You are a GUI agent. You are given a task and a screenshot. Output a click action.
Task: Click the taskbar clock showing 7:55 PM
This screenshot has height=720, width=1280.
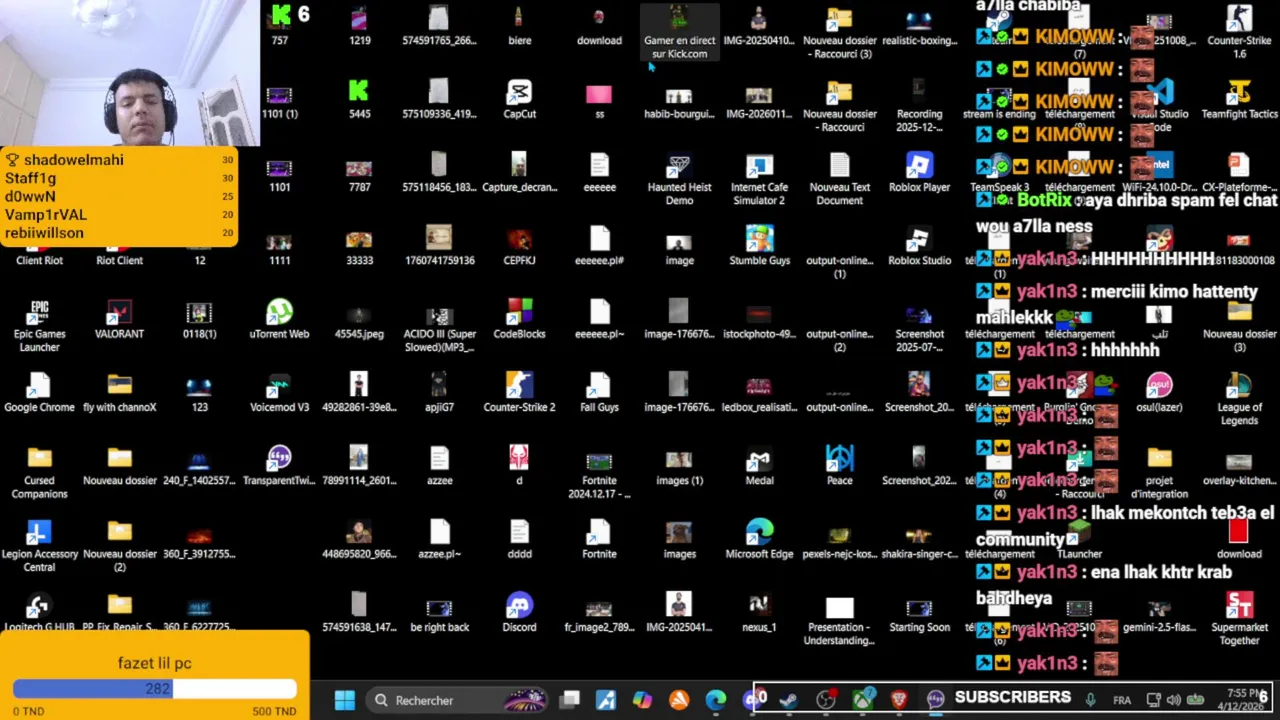[1245, 699]
